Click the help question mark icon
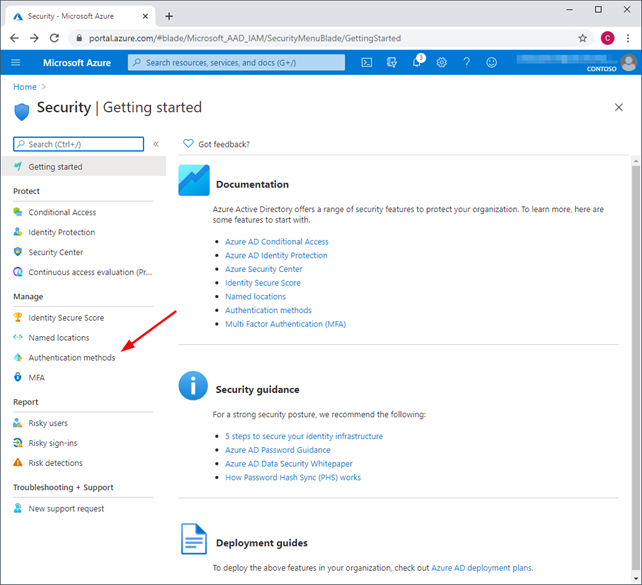642x585 pixels. pyautogui.click(x=466, y=62)
